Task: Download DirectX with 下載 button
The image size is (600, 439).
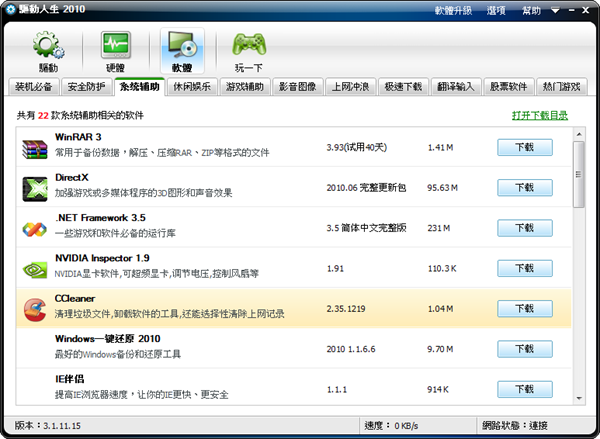Action: click(525, 188)
